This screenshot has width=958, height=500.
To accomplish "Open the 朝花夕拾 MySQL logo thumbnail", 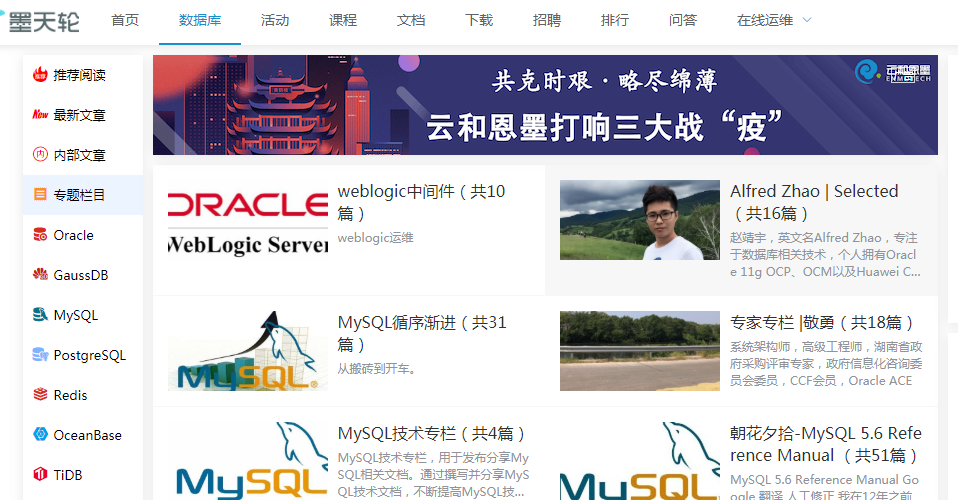I will pyautogui.click(x=640, y=460).
